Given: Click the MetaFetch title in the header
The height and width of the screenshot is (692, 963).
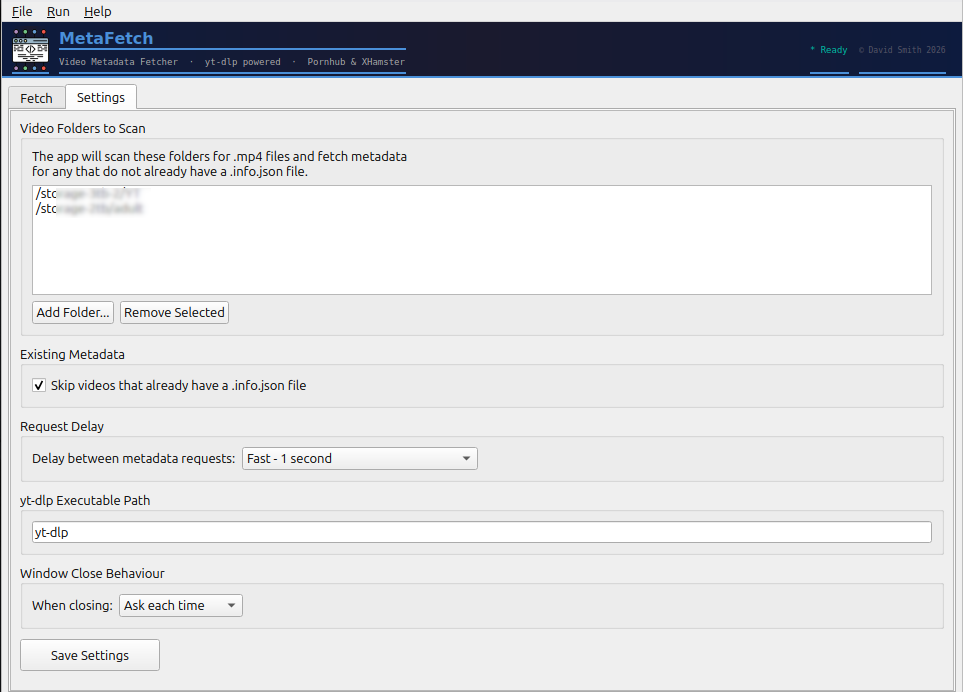Looking at the screenshot, I should coord(106,38).
